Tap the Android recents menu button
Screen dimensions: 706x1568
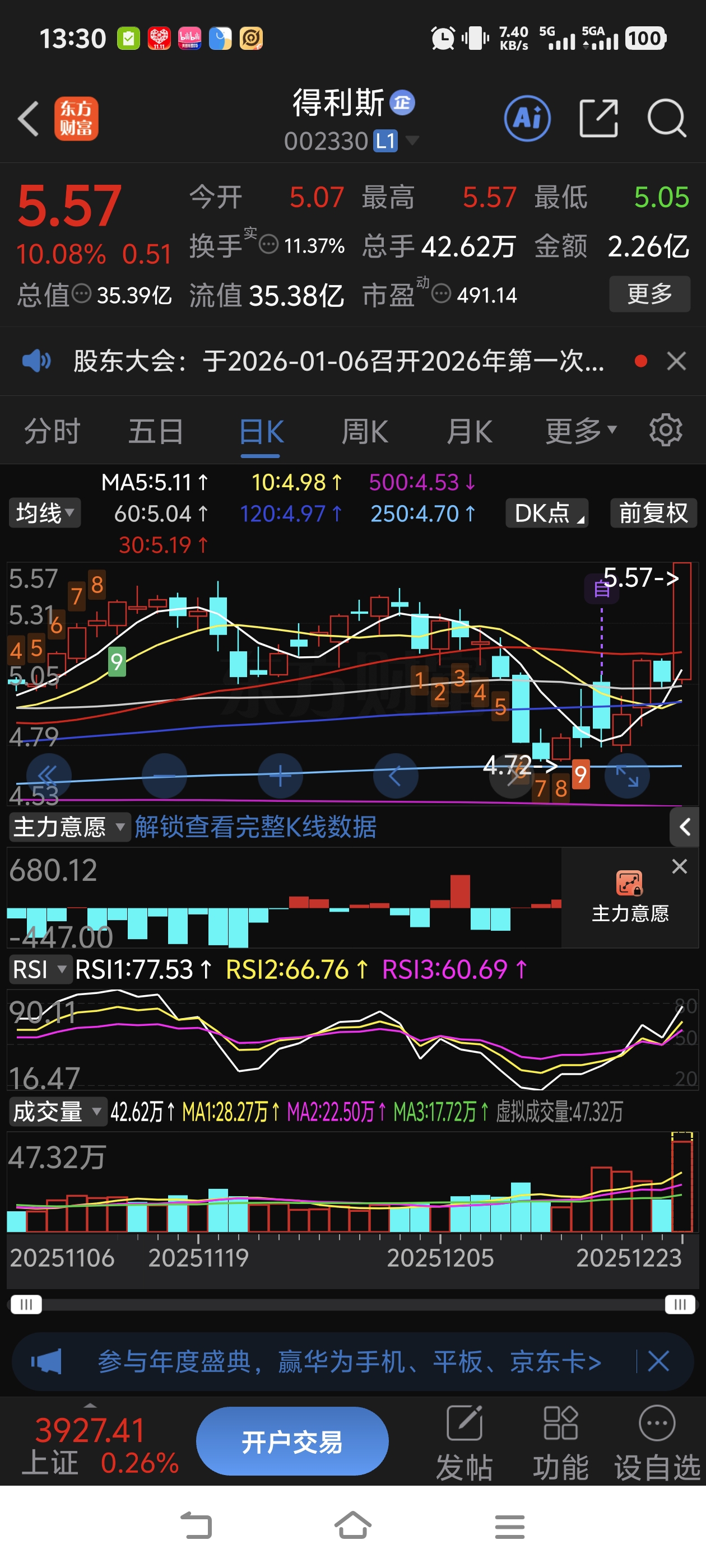[510, 1526]
